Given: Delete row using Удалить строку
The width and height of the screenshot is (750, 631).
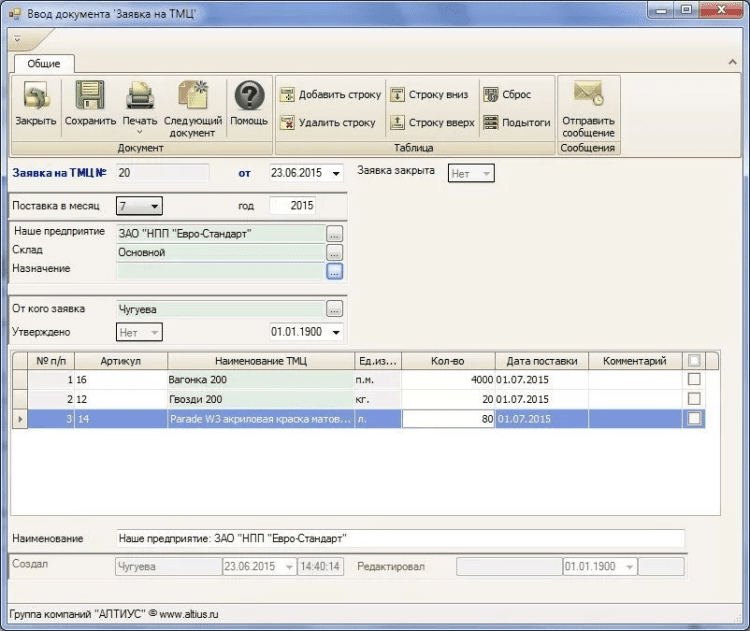Looking at the screenshot, I should [328, 123].
